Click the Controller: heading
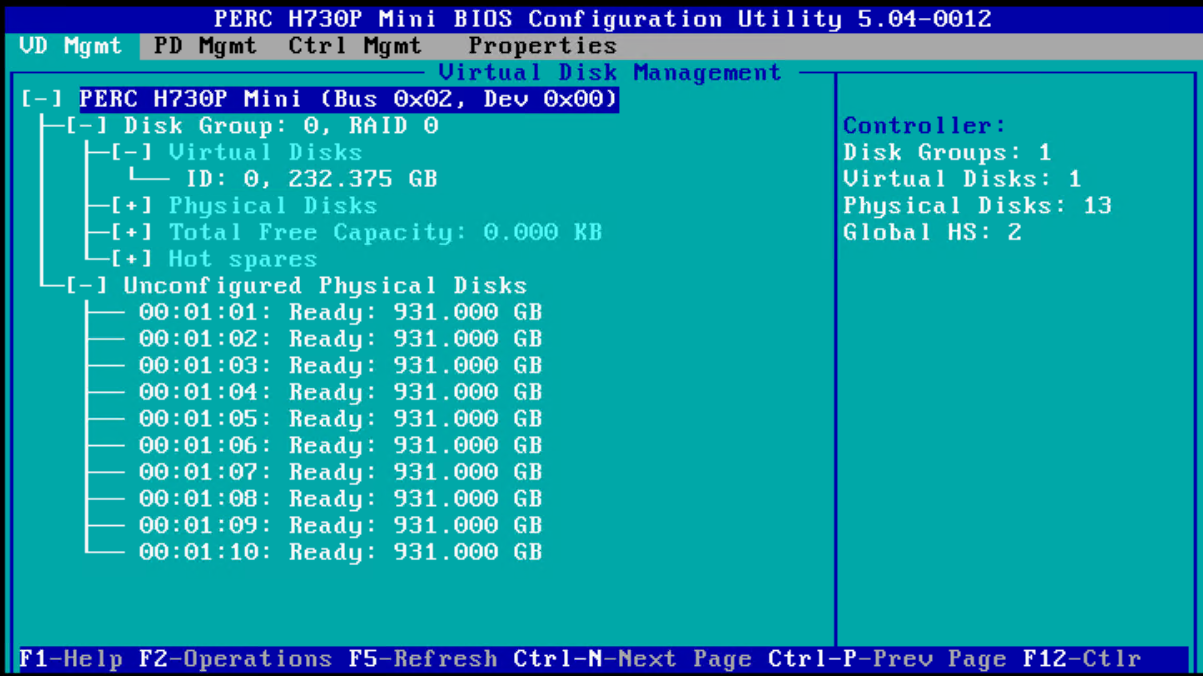The image size is (1203, 676). click(925, 126)
